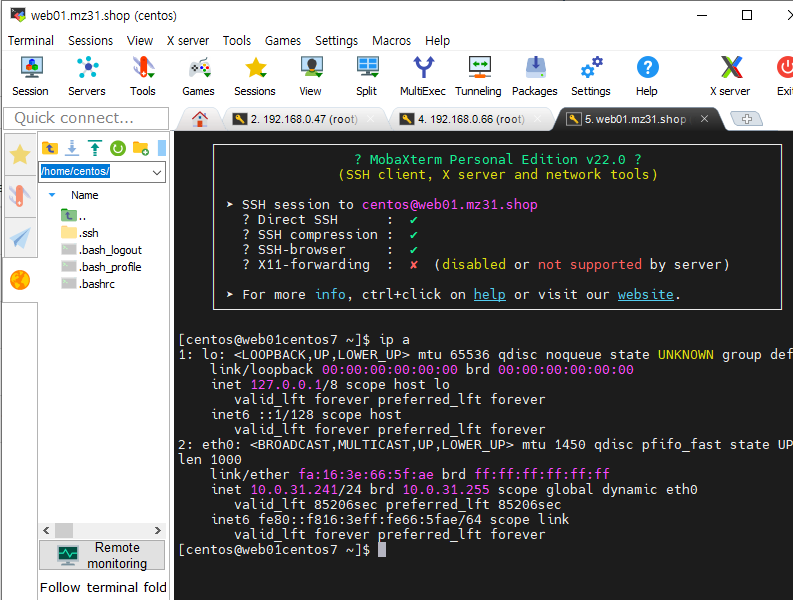This screenshot has width=793, height=600.
Task: Close the web01.mz31.shop tab
Action: tap(704, 119)
